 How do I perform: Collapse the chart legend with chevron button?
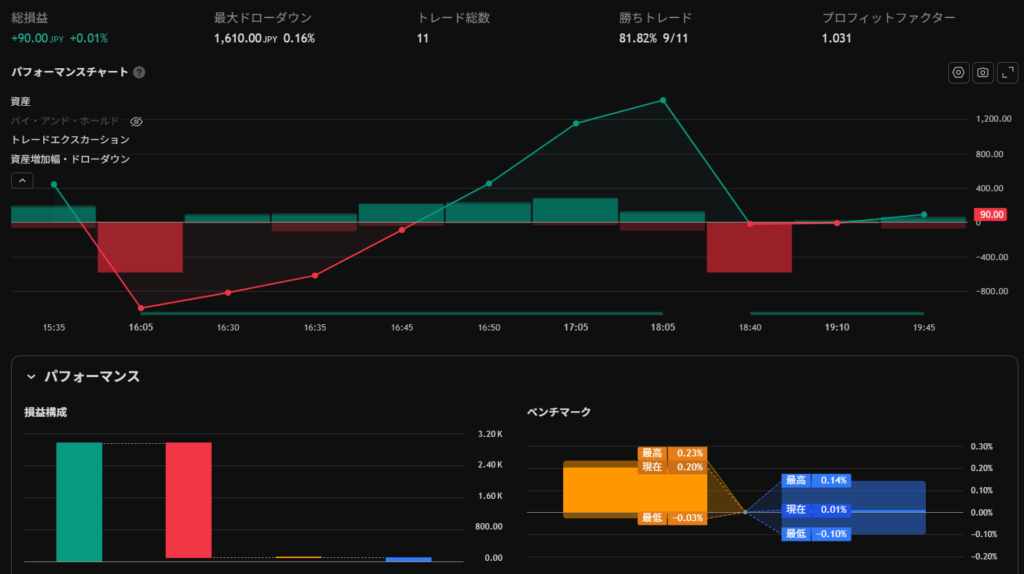click(22, 181)
